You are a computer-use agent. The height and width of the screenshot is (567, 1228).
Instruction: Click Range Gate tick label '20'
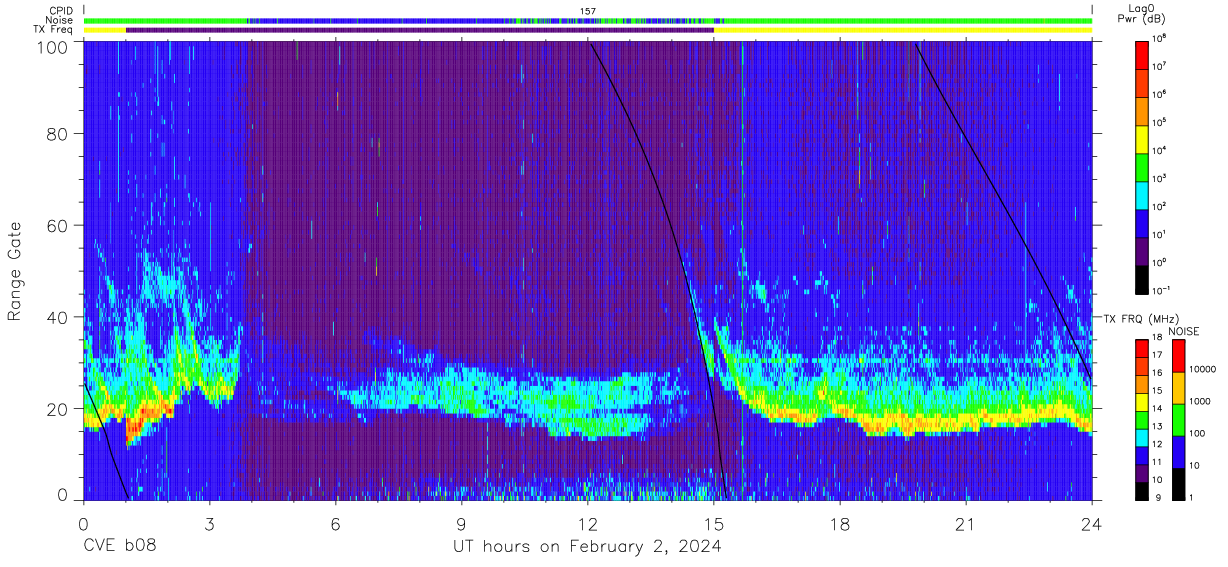point(58,409)
